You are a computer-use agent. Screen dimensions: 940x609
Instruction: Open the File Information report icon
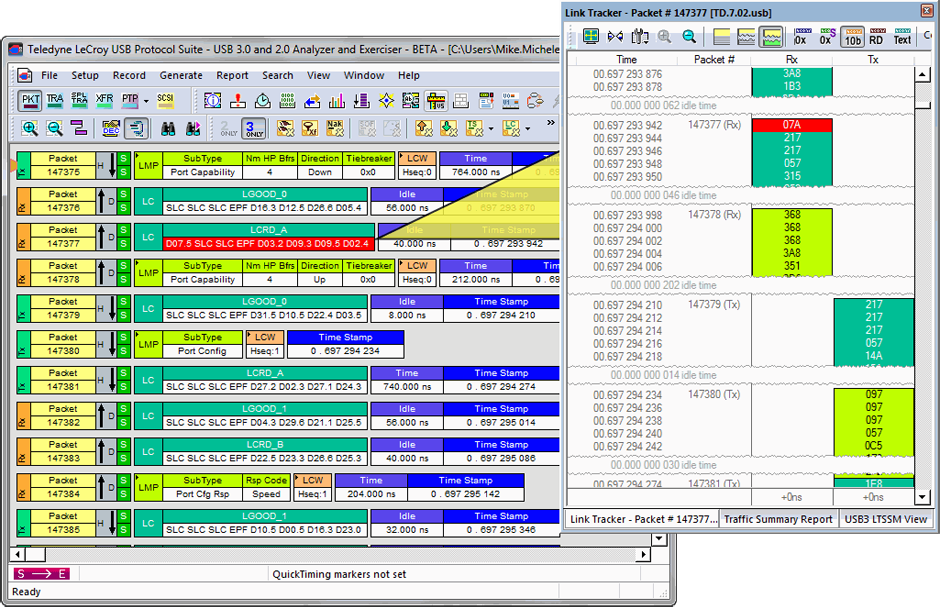tap(212, 101)
